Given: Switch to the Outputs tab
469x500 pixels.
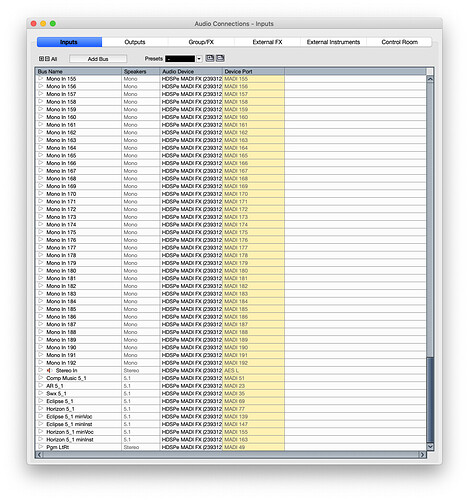Looking at the screenshot, I should (x=135, y=42).
